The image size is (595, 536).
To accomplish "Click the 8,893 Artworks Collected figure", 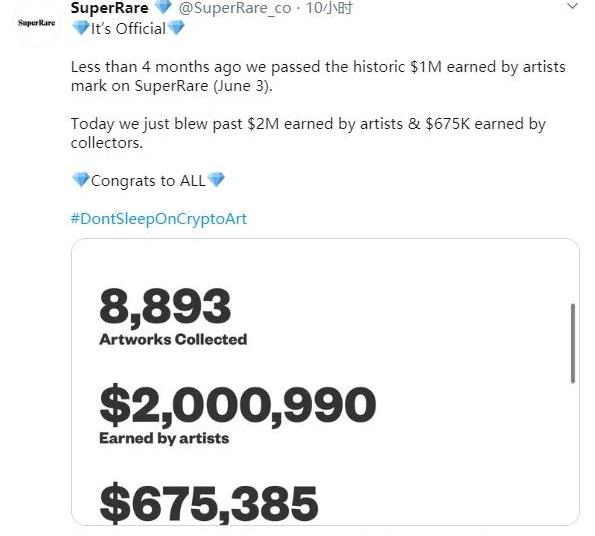I will (165, 306).
